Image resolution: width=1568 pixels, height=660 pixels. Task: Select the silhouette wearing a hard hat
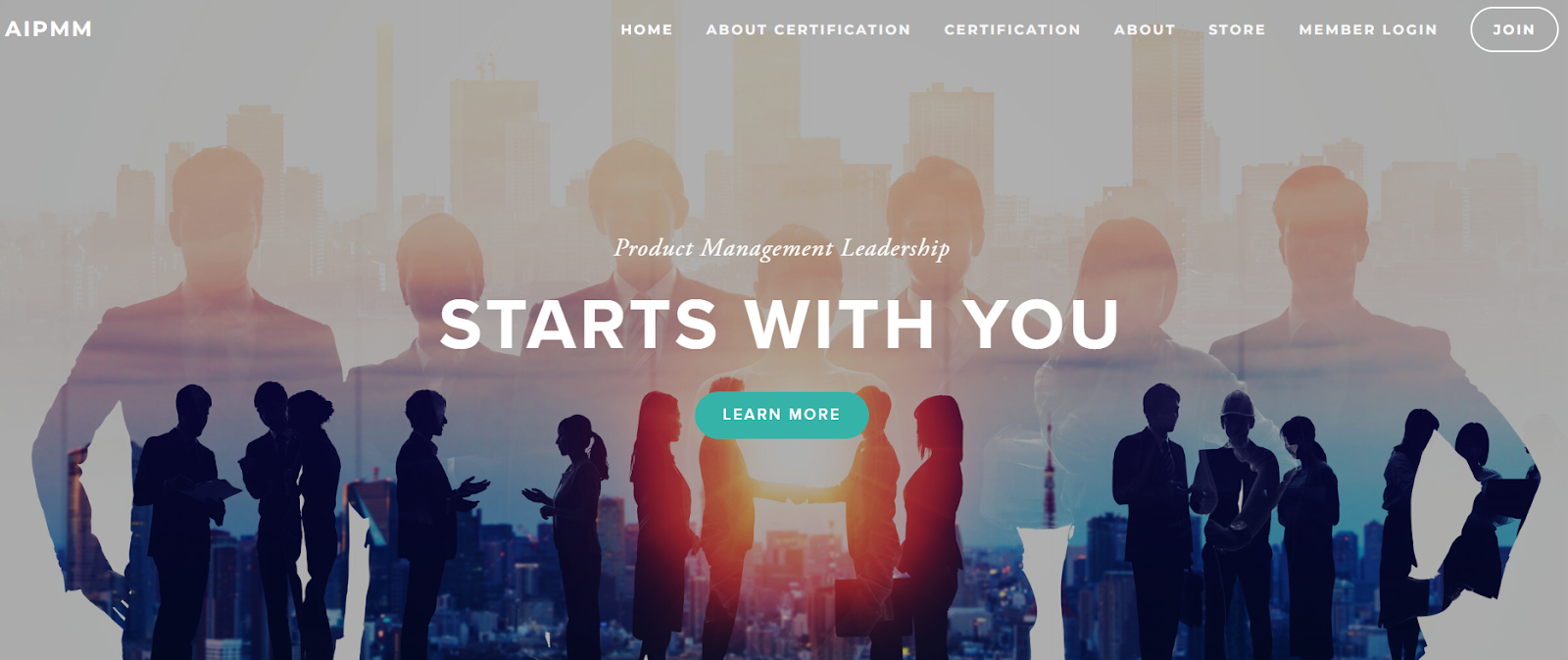pyautogui.click(x=1235, y=520)
